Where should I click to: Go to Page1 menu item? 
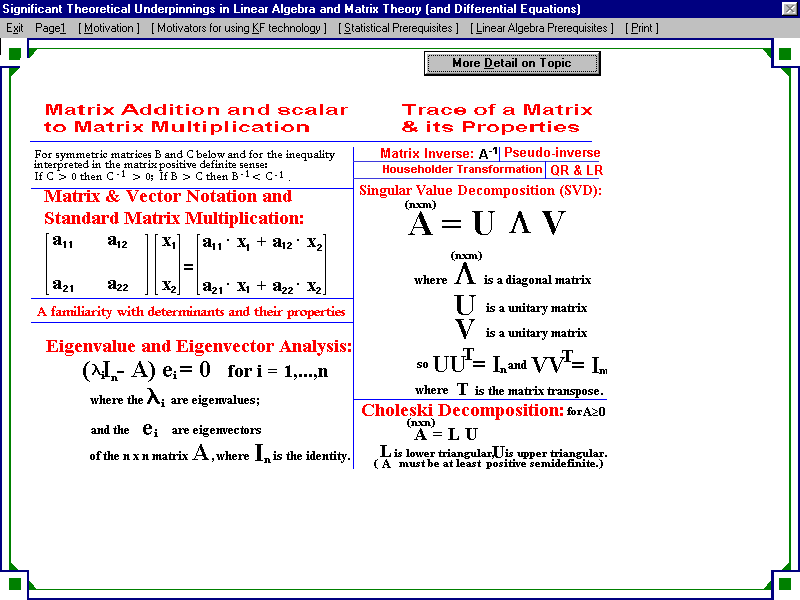(51, 28)
